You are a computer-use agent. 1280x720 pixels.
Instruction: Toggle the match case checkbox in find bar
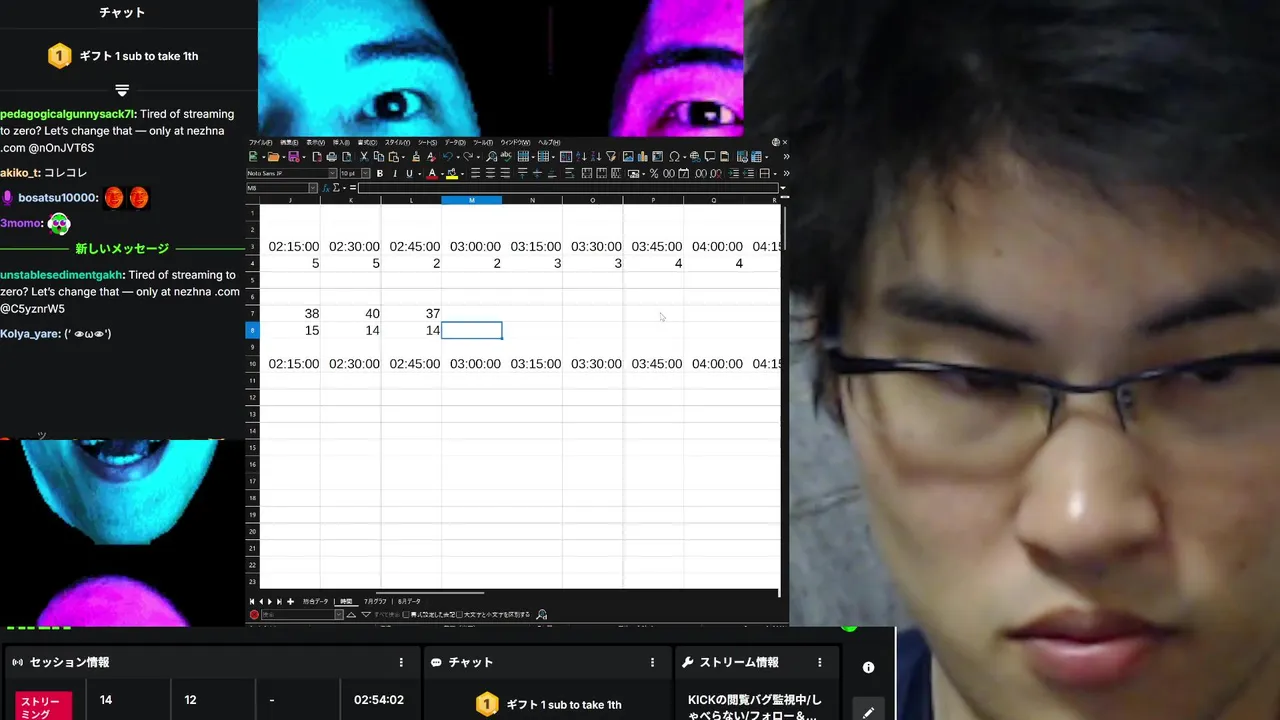click(x=459, y=615)
